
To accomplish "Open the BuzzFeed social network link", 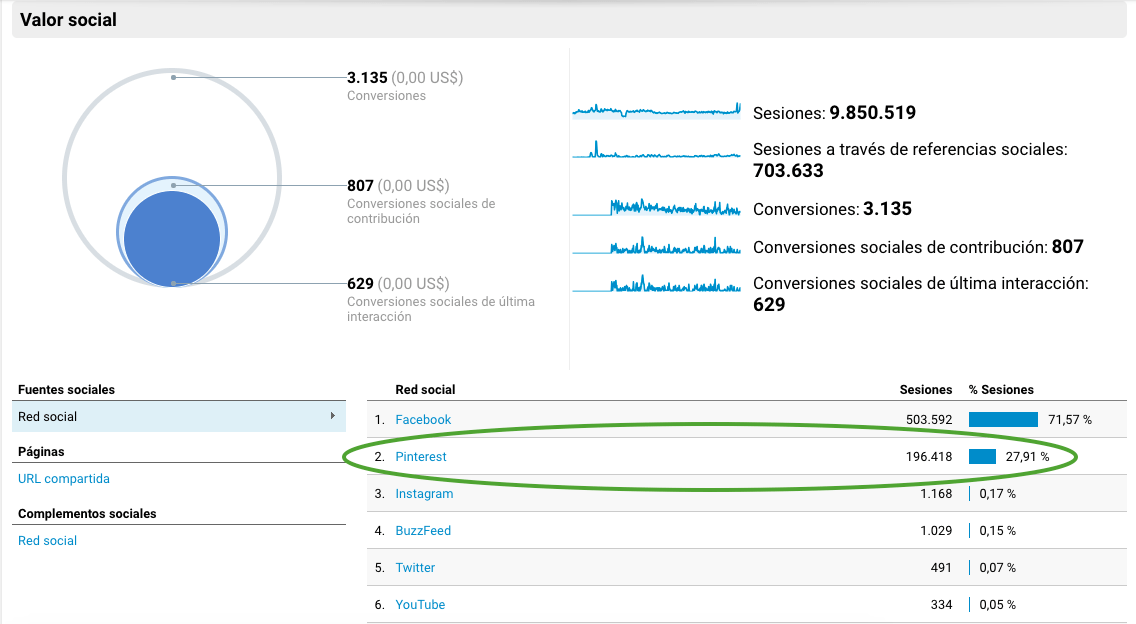I will tap(423, 531).
